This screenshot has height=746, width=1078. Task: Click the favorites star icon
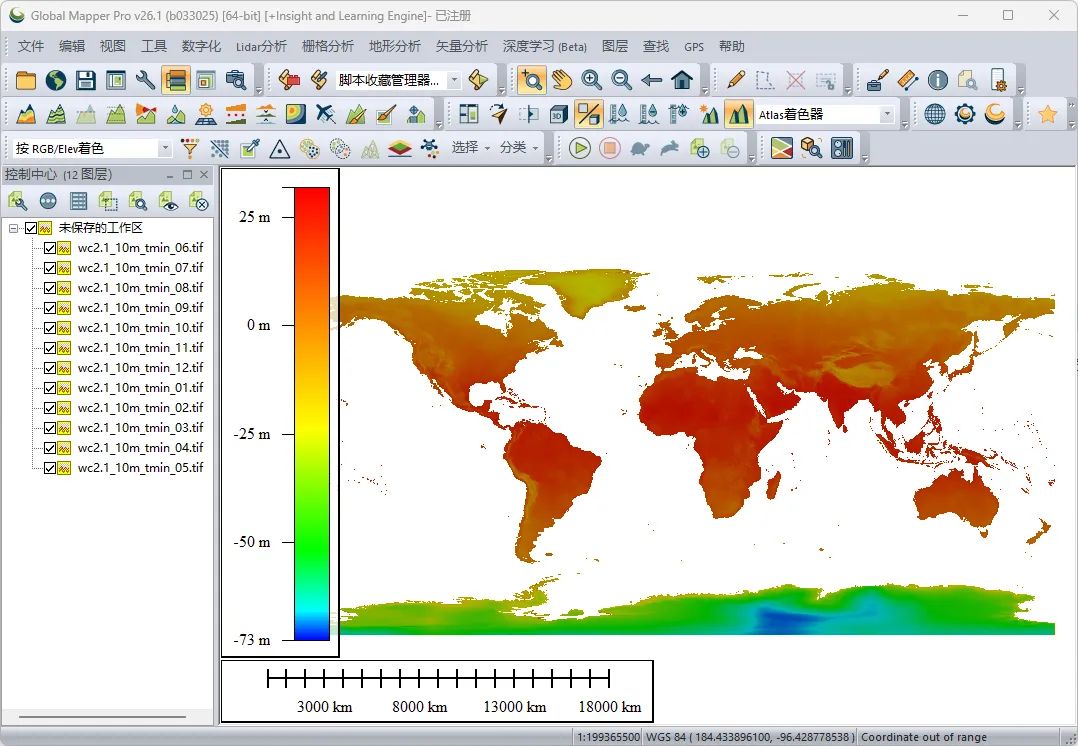click(x=1048, y=114)
